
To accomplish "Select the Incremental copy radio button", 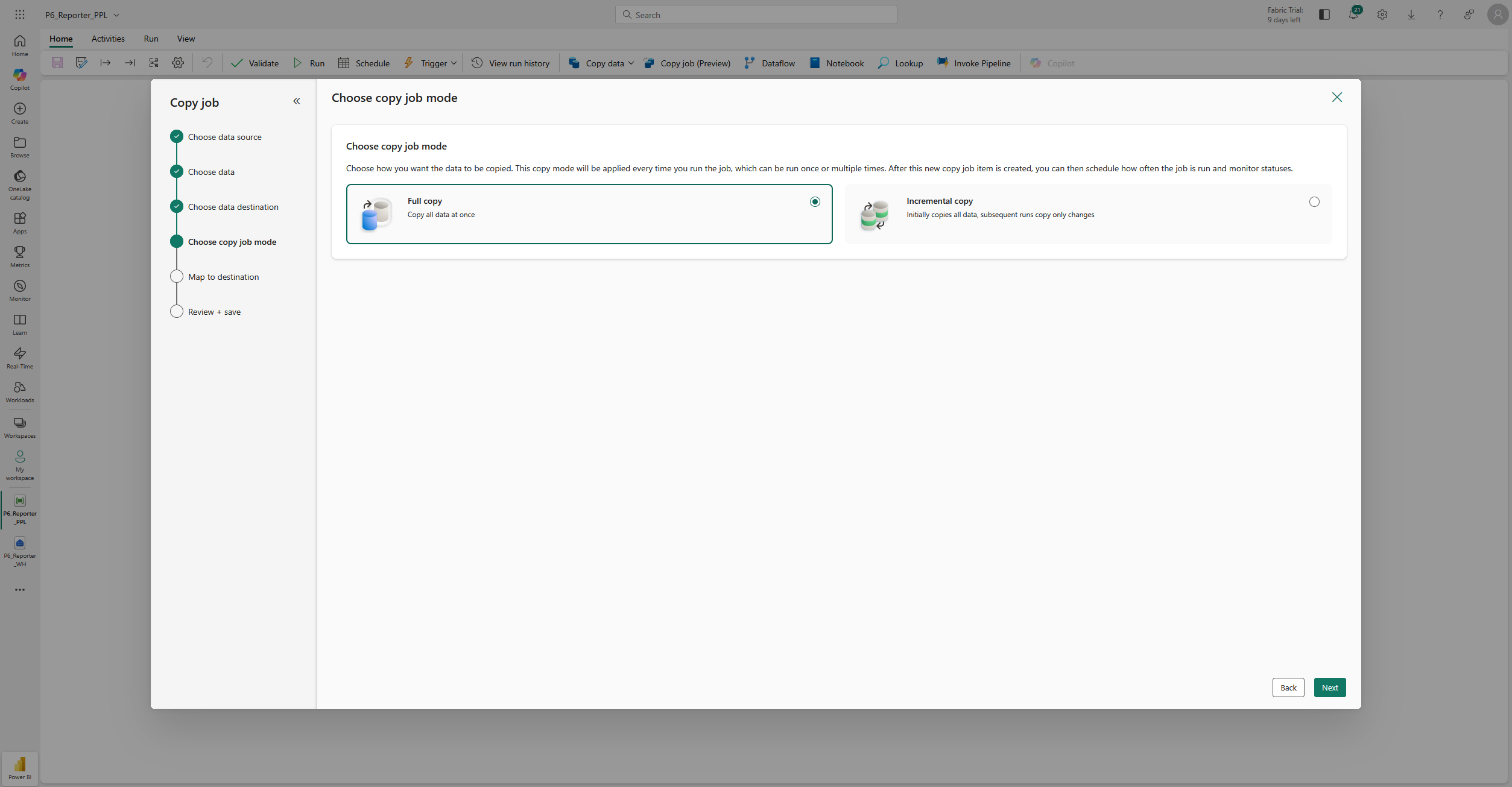I will click(x=1314, y=202).
